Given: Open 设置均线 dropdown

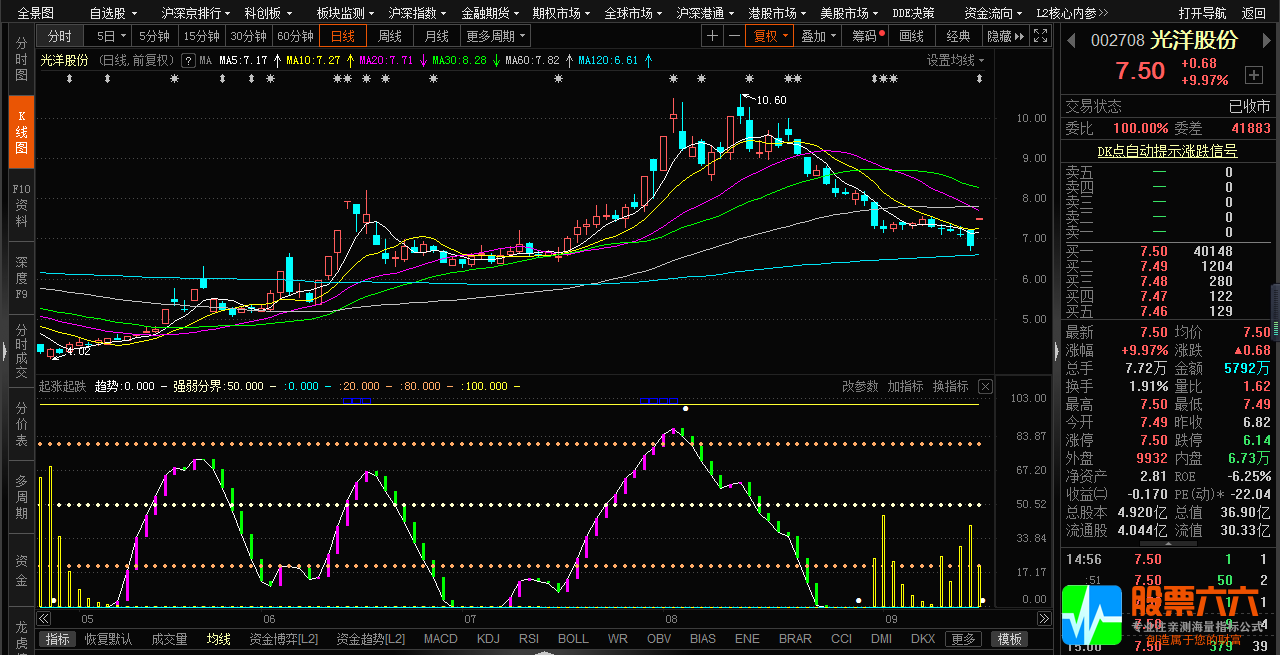Looking at the screenshot, I should click(x=955, y=60).
